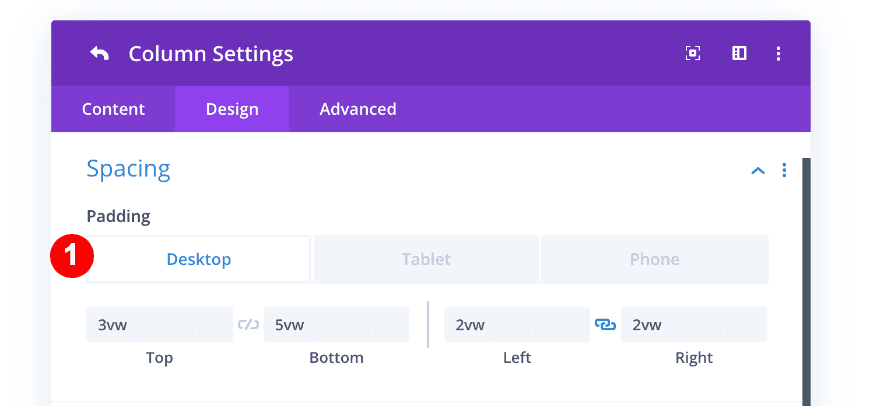The image size is (880, 406).
Task: Click the Spacing section heading
Action: (129, 169)
